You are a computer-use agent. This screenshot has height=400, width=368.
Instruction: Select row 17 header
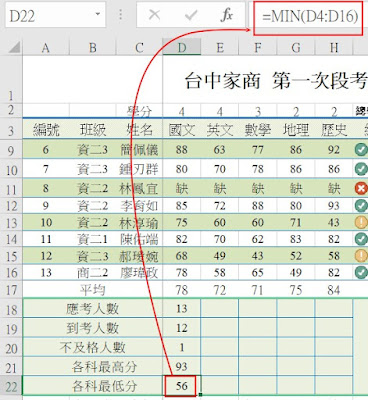11,289
